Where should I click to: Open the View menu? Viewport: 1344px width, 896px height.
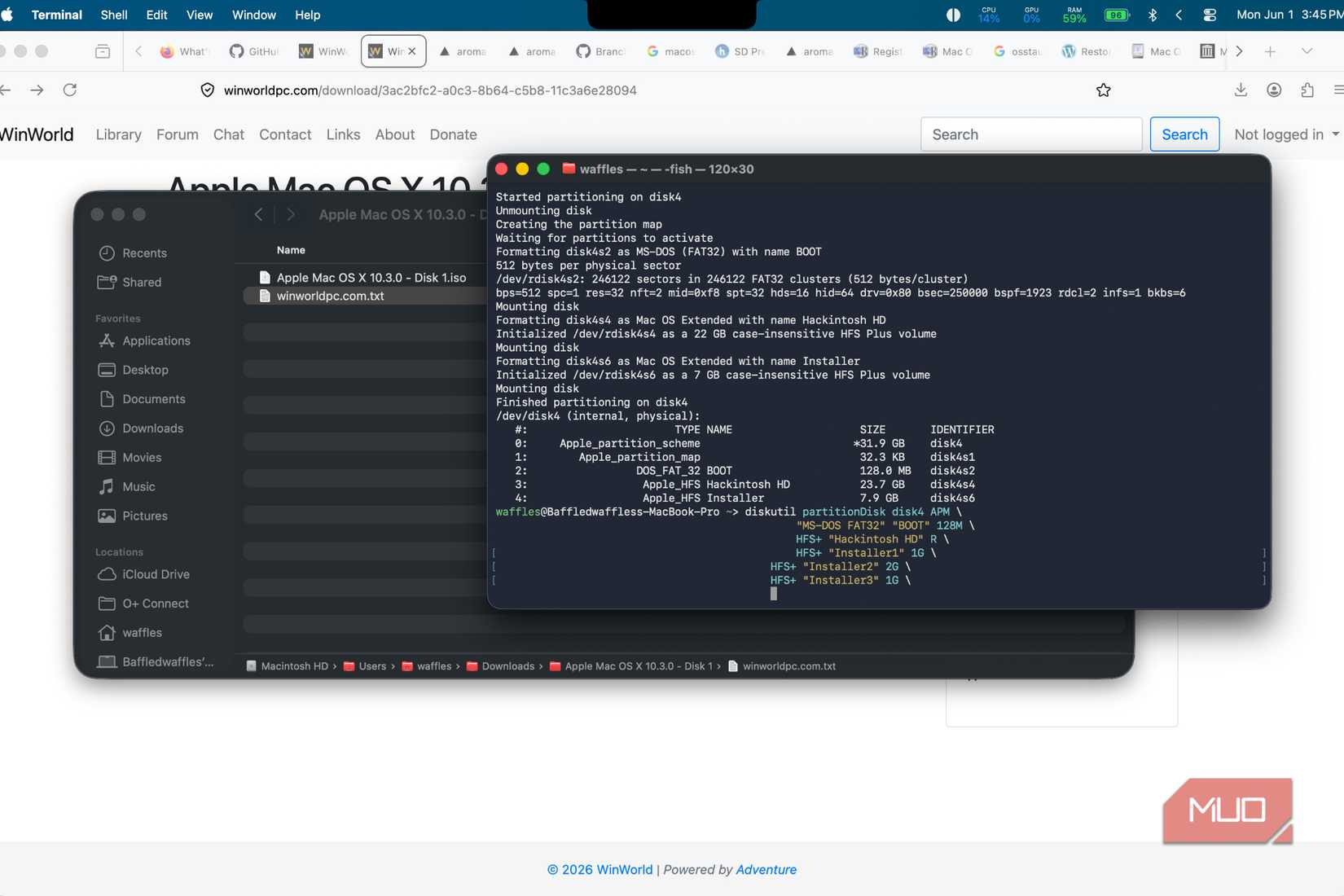[200, 15]
